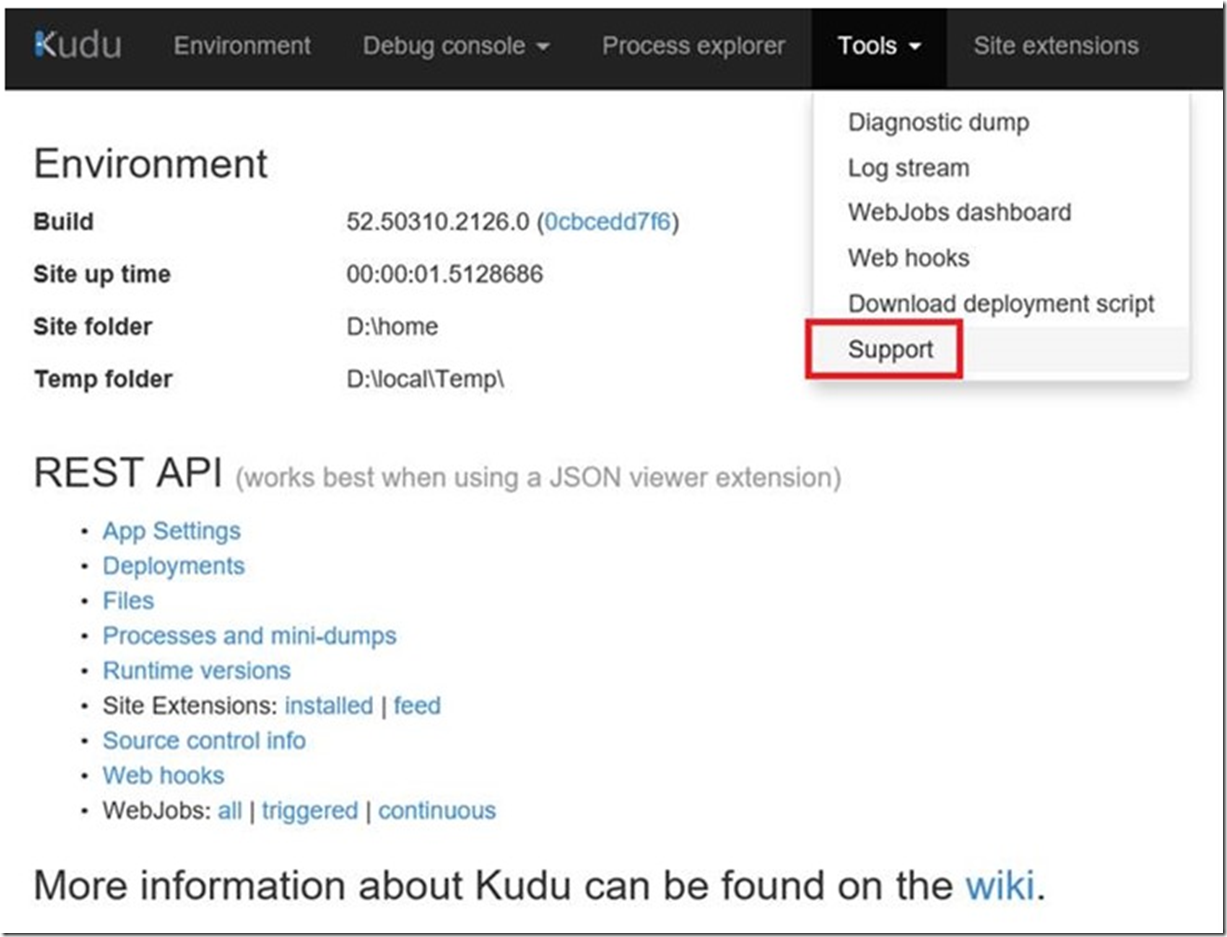Click the Site folder label
This screenshot has width=1227, height=937.
93,327
